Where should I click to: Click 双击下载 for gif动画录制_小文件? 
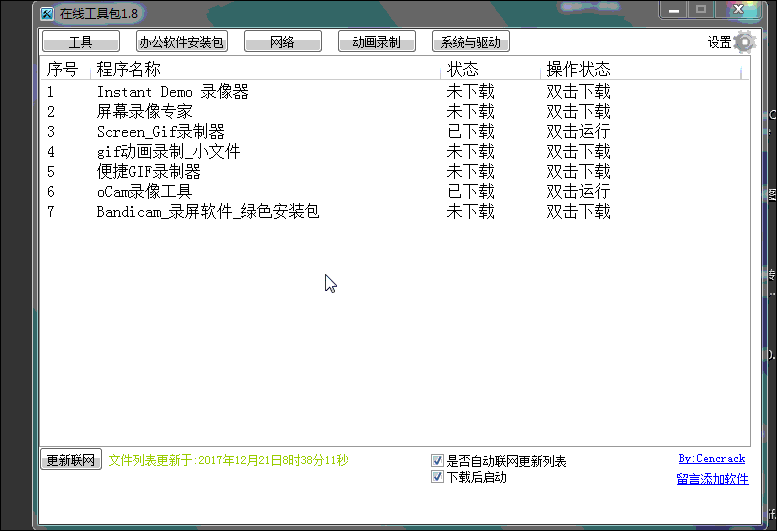578,152
